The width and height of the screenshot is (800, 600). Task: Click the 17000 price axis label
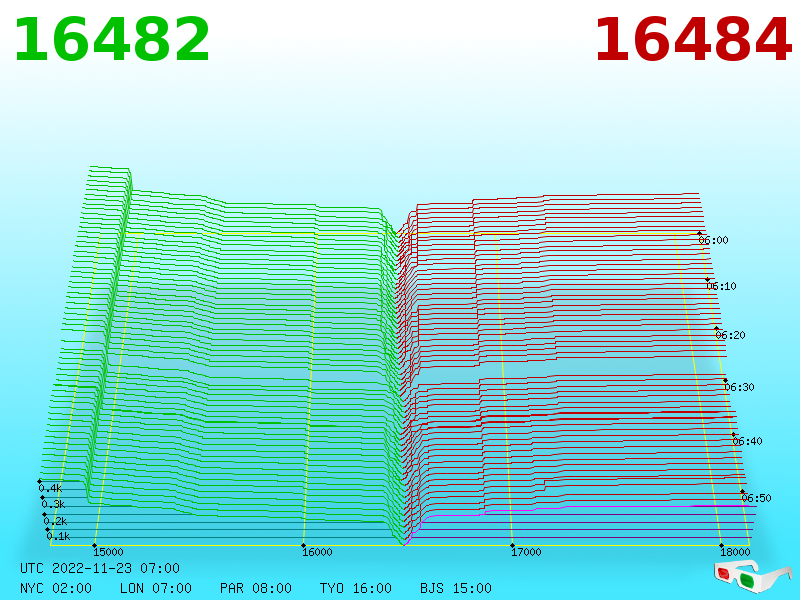click(x=526, y=552)
